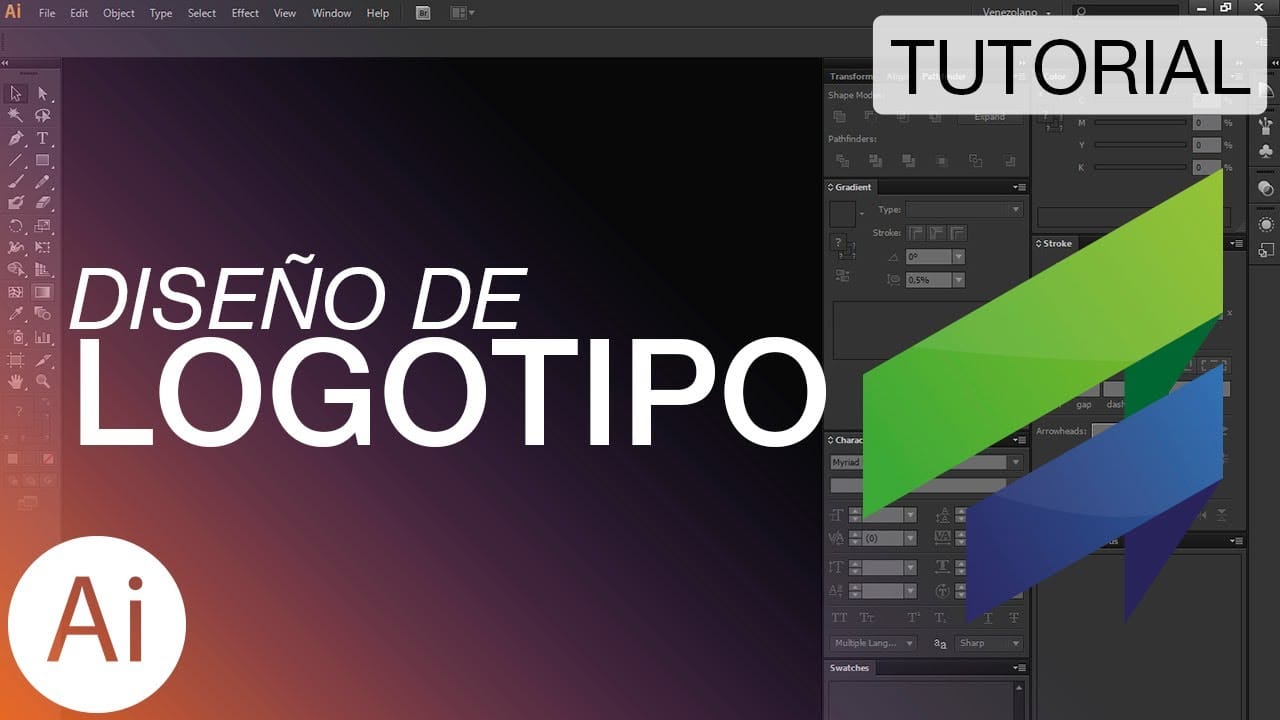Apply the third gradient Stroke mode button
1280x720 pixels.
958,233
